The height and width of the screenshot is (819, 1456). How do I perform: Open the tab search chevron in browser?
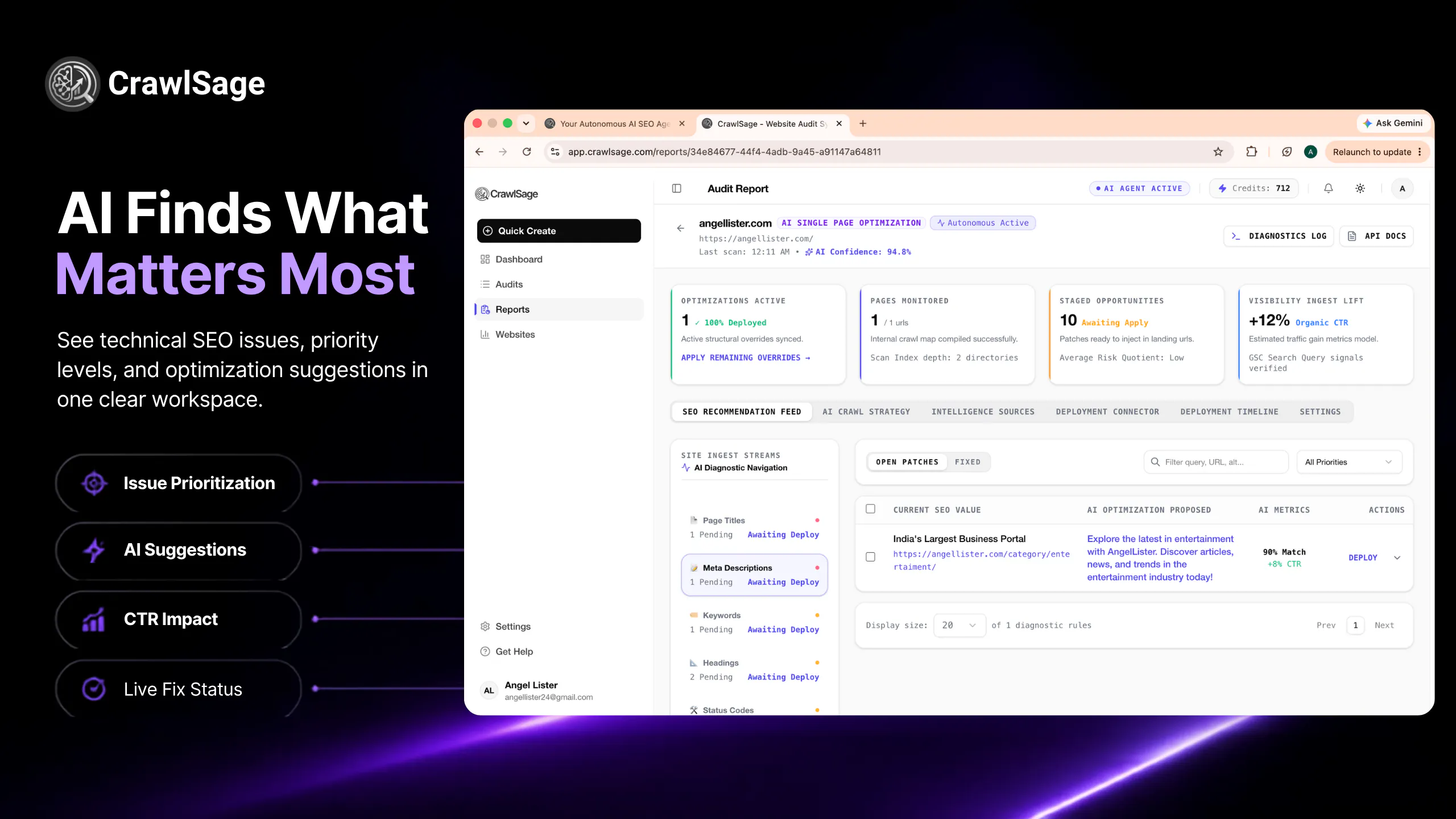tap(526, 123)
